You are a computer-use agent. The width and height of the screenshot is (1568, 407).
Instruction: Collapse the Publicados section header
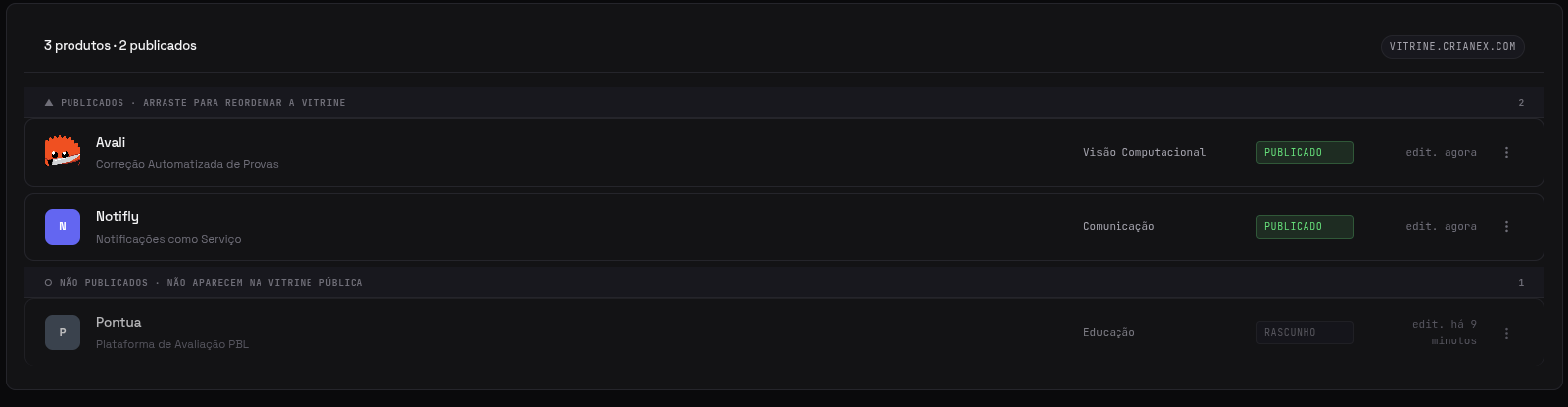click(x=784, y=103)
